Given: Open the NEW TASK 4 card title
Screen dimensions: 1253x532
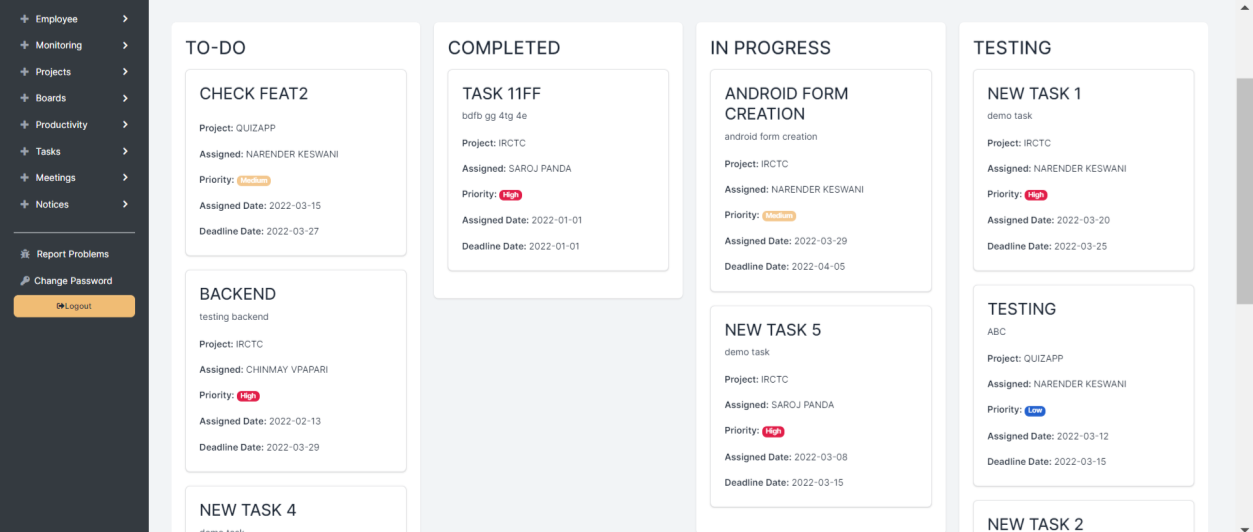Looking at the screenshot, I should 248,510.
